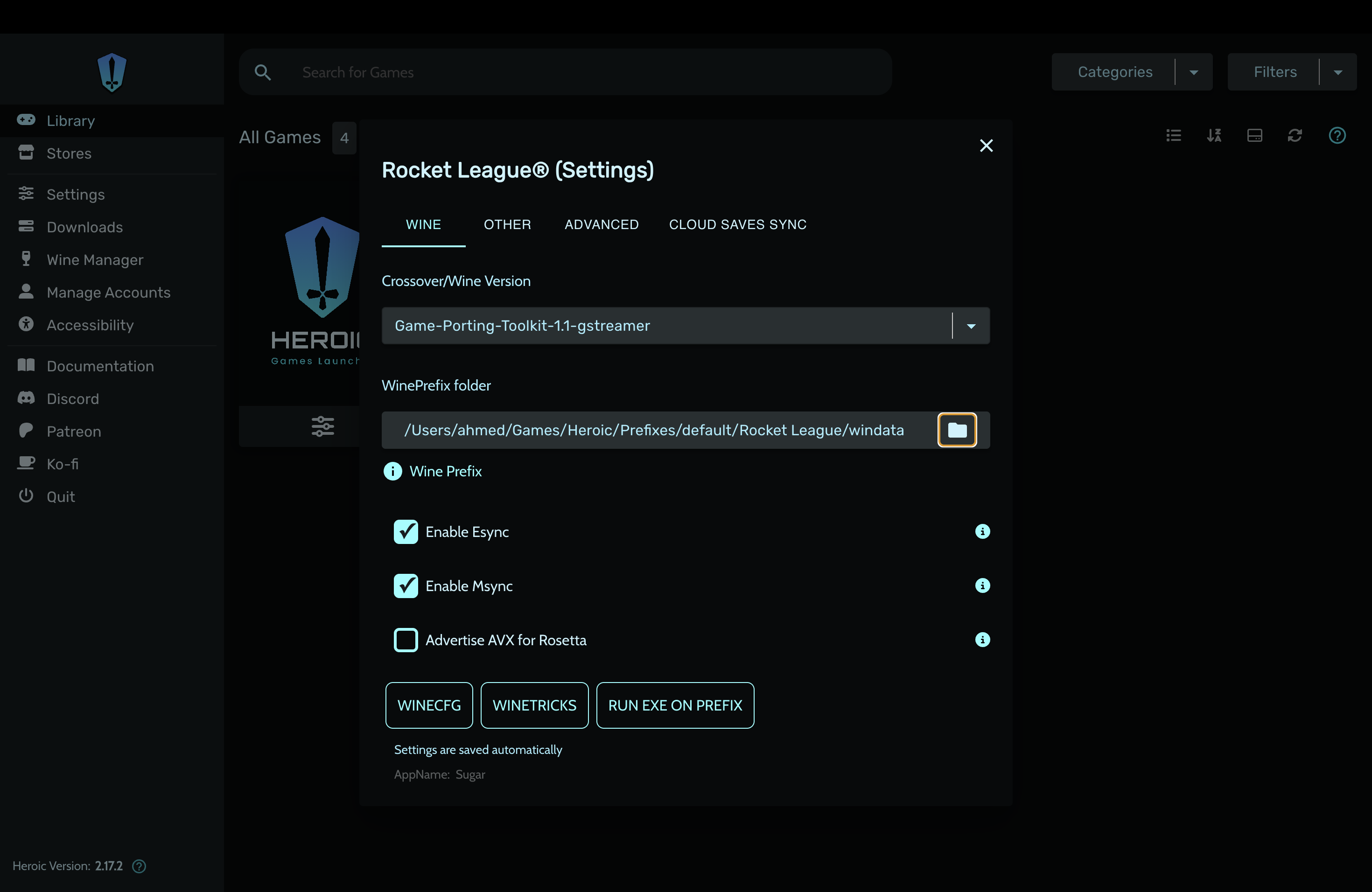
Task: Click the refresh library icon
Action: 1295,135
